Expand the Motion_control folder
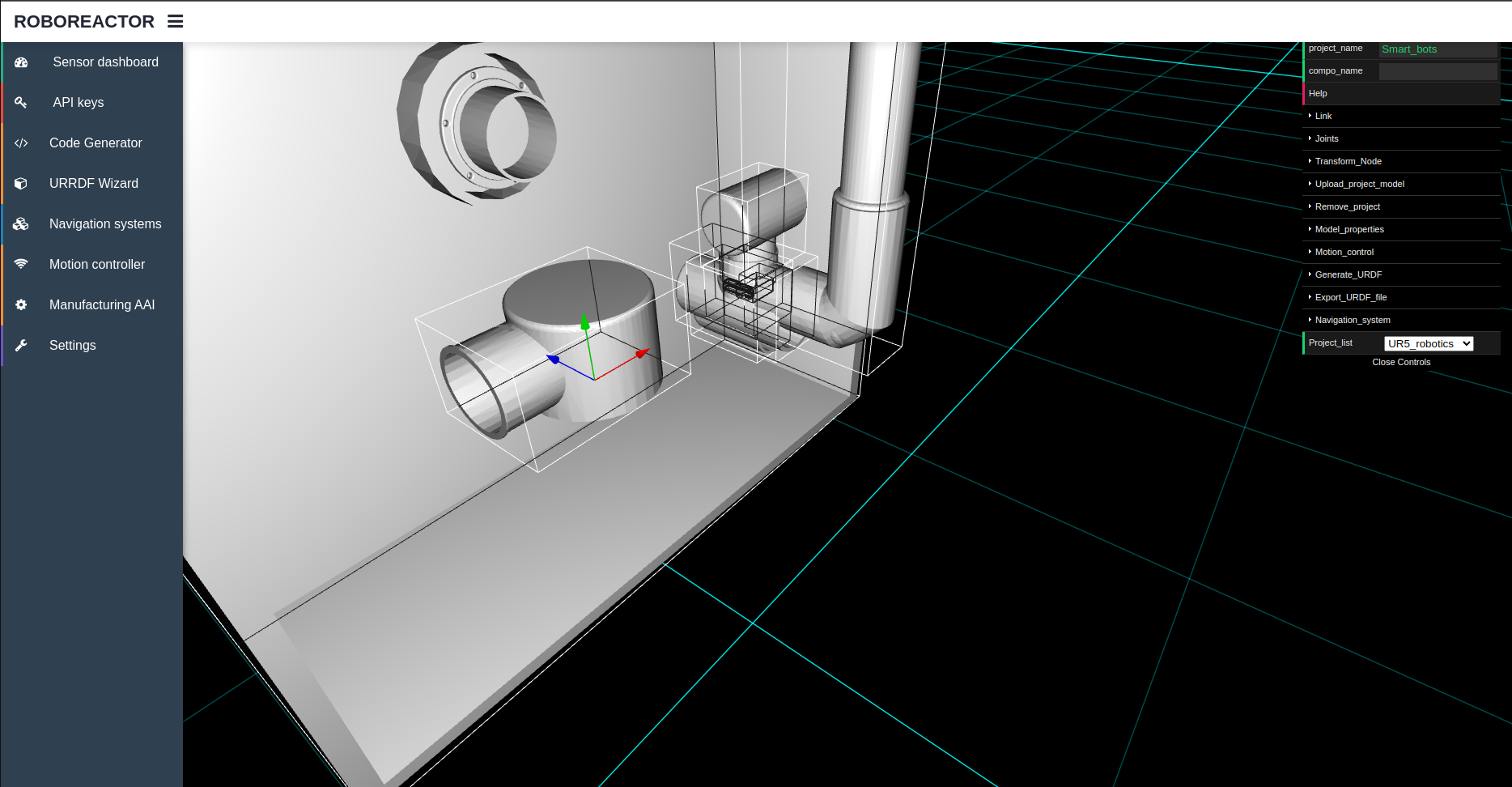The image size is (1512, 787). click(1401, 253)
